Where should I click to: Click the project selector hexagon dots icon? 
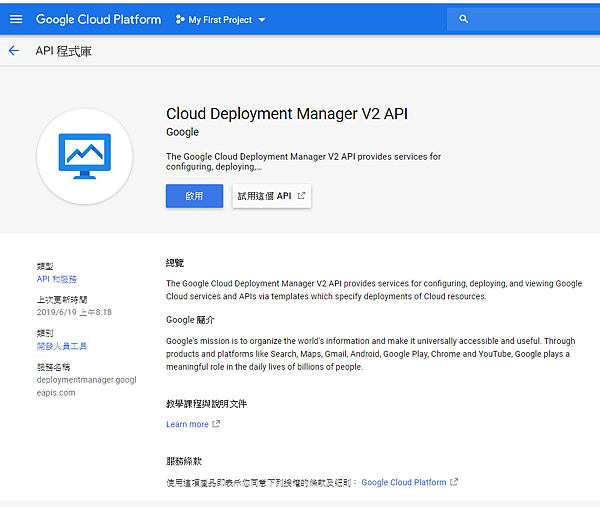coord(179,19)
